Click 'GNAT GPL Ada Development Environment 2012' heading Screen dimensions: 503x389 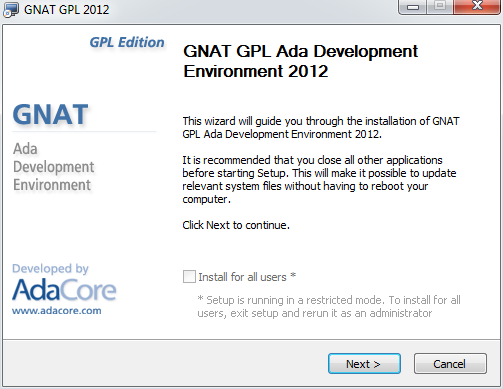coord(300,61)
